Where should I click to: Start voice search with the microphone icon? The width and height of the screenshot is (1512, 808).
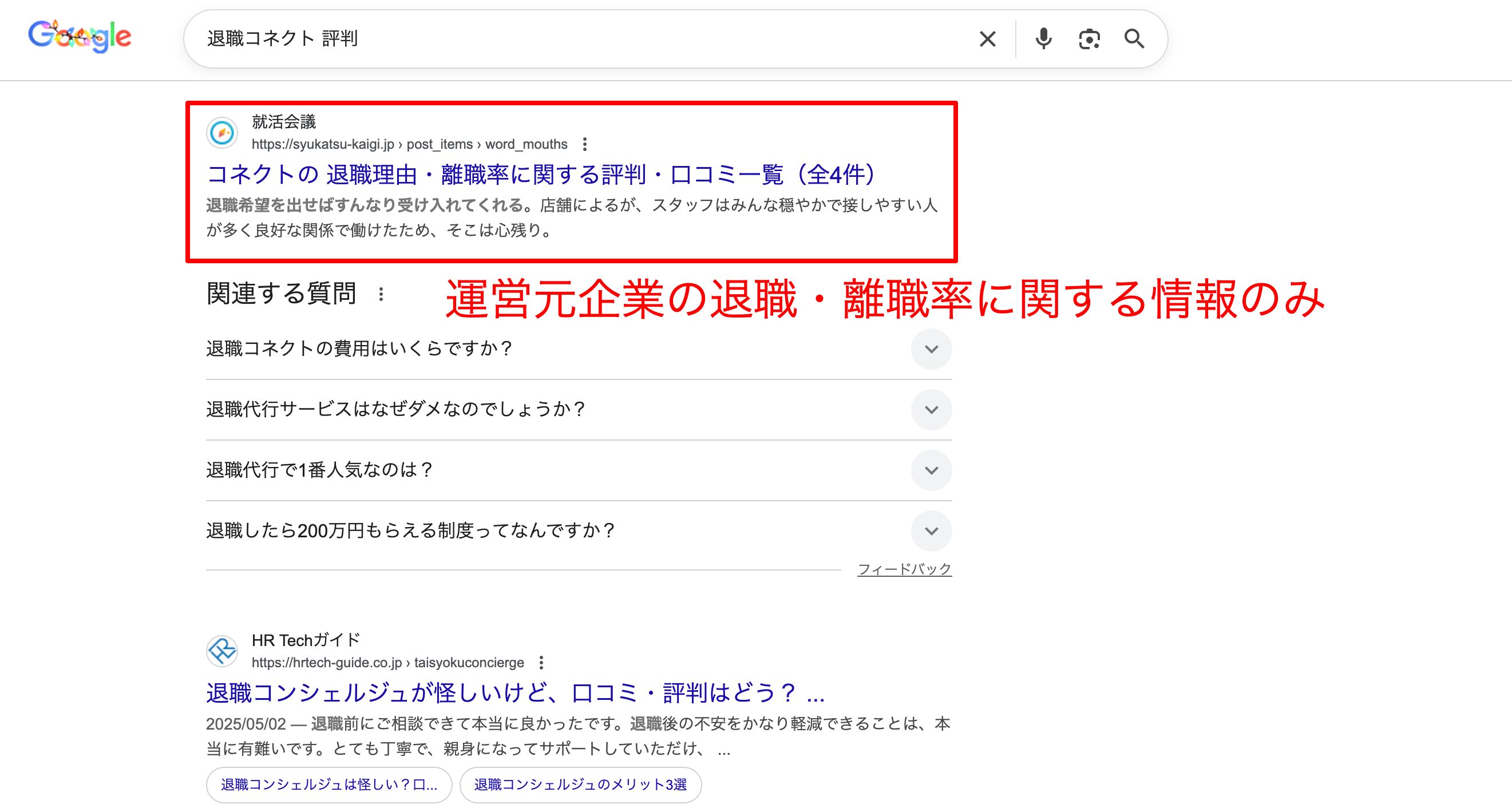coord(1044,39)
